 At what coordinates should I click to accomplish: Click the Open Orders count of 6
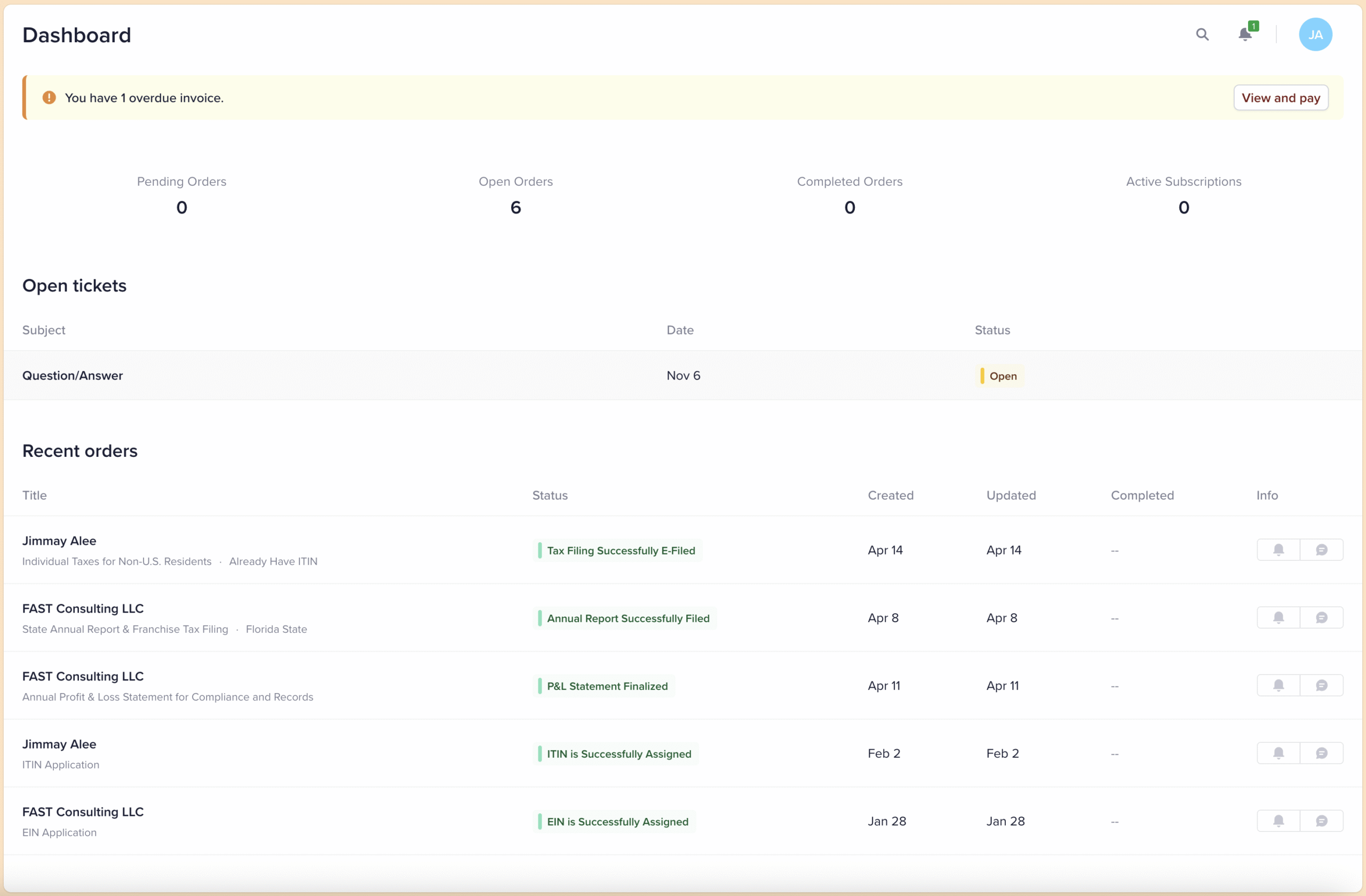click(x=515, y=207)
